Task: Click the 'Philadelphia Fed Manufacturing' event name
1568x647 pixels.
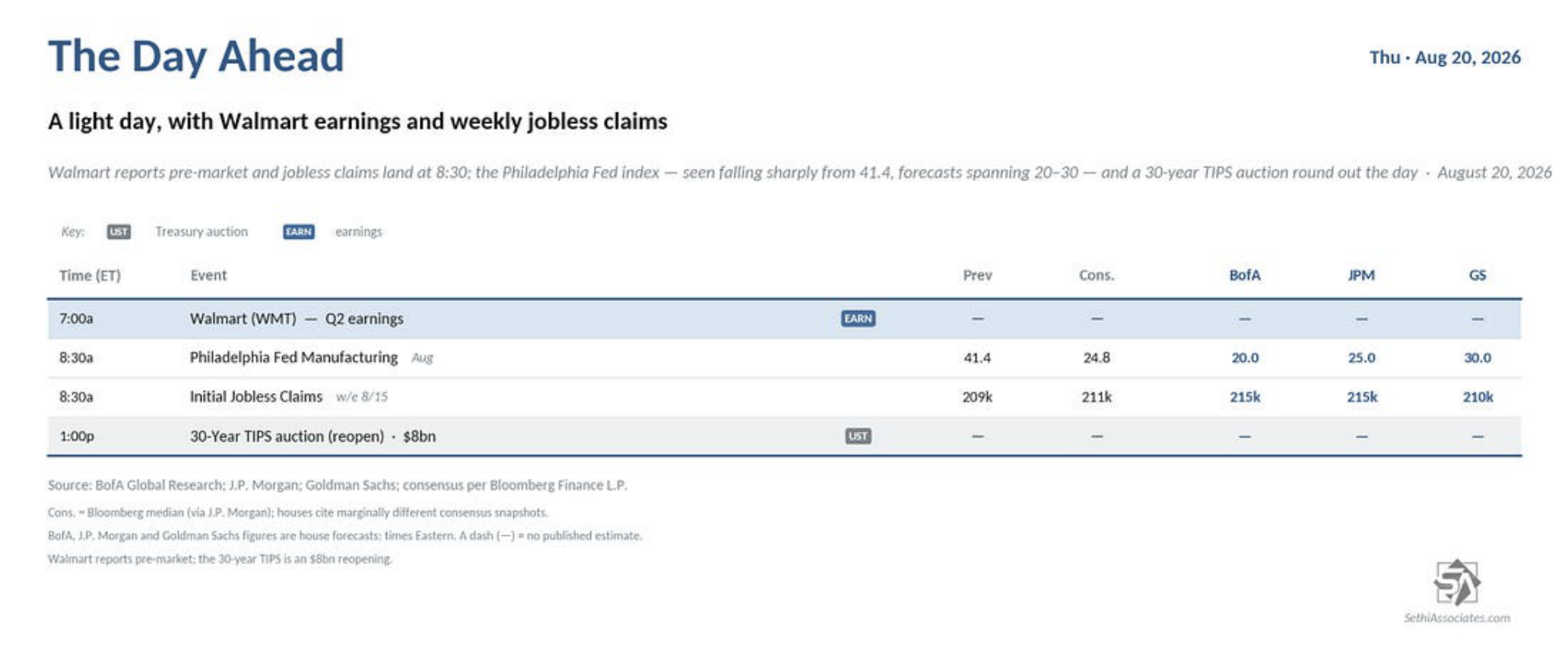Action: pos(294,357)
